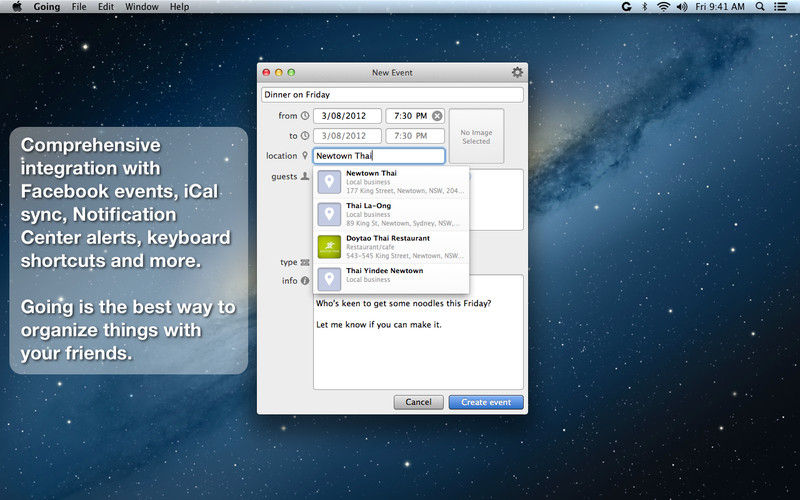
Task: Open the Window menu
Action: [x=142, y=7]
